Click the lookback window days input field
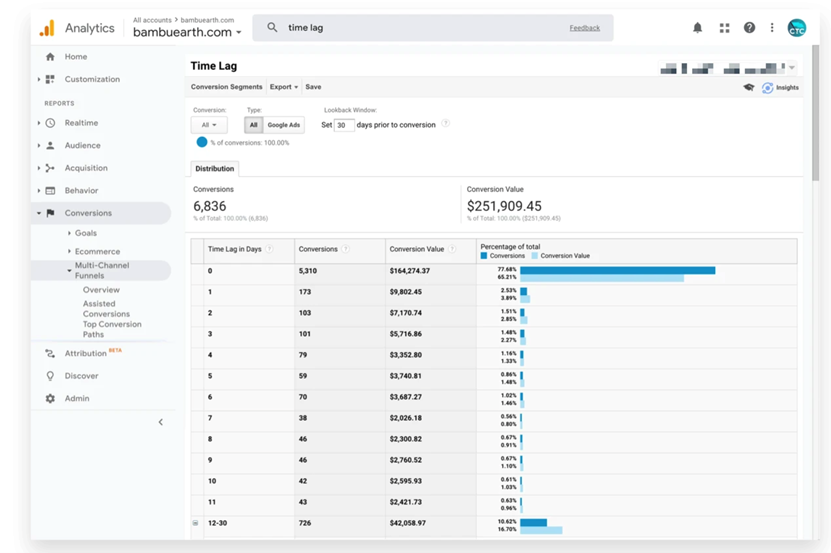The height and width of the screenshot is (553, 831). click(x=344, y=125)
